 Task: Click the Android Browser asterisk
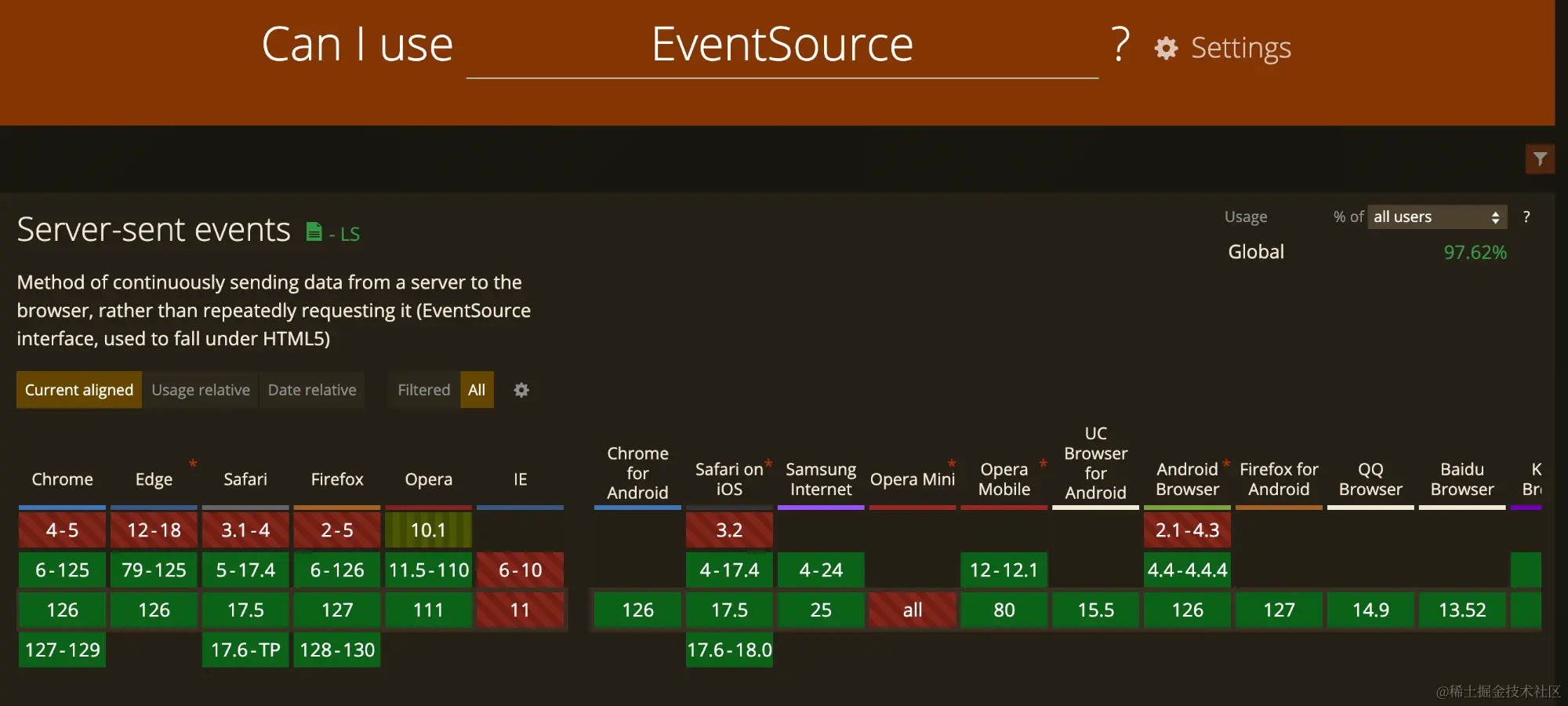[1226, 463]
